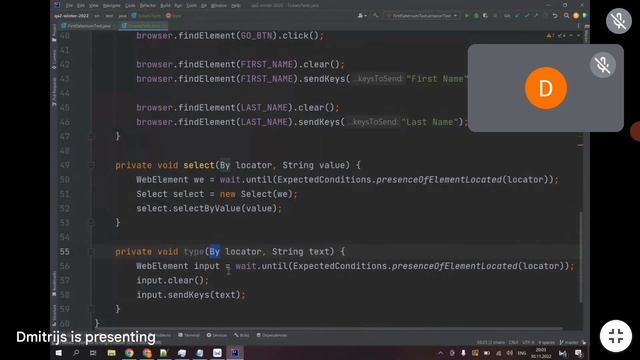
Task: Open the 4 spaces indent selector
Action: coord(547,342)
